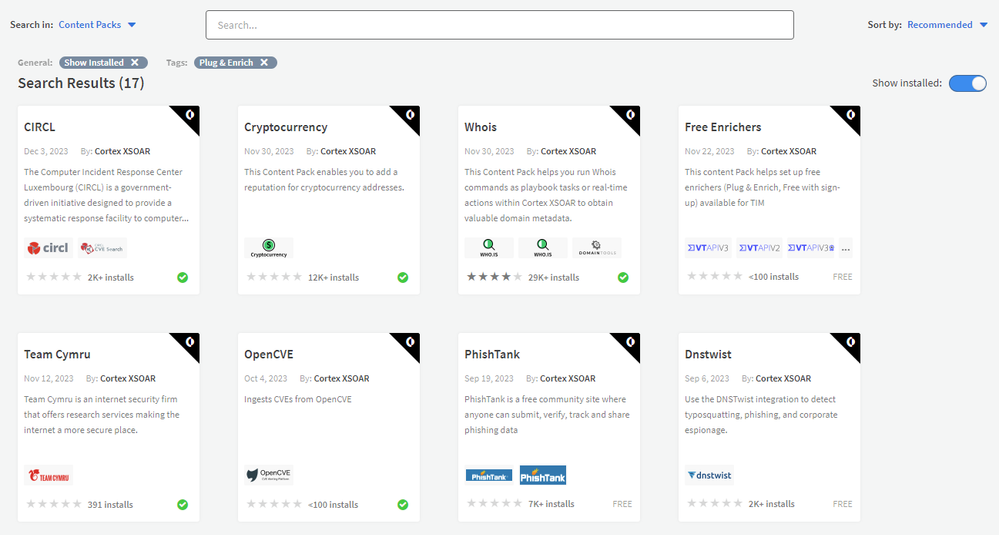The height and width of the screenshot is (535, 999).
Task: Click the dnstwist integration logo icon
Action: coord(710,475)
